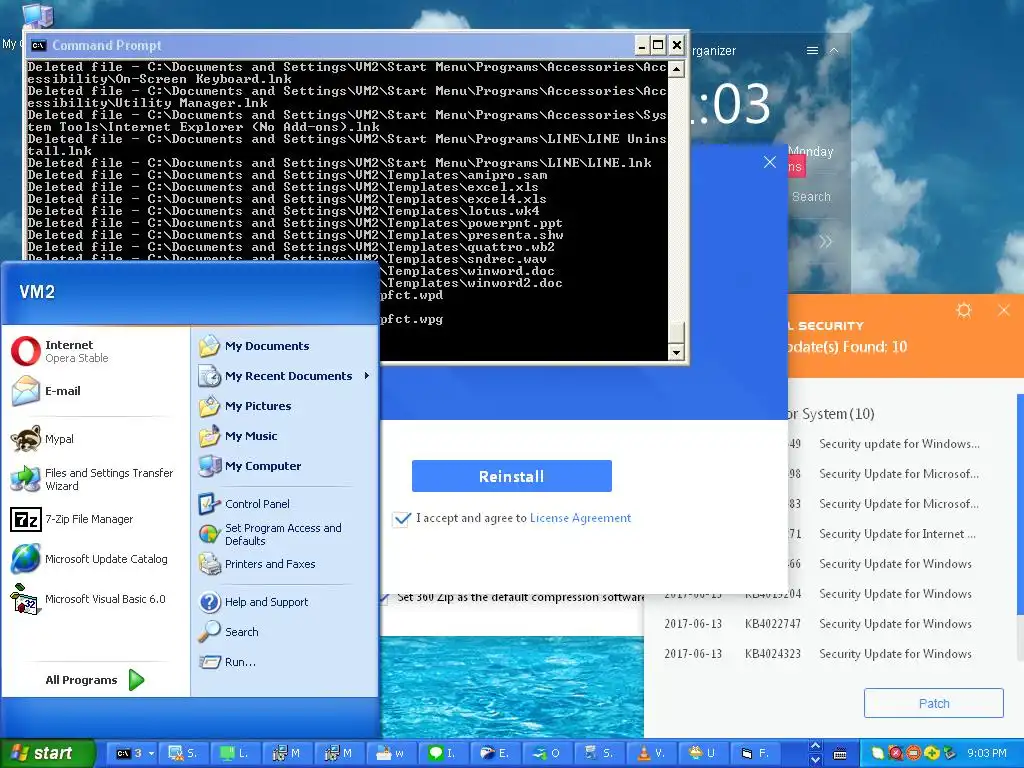The height and width of the screenshot is (768, 1024).
Task: Switch to first 'S.' taskbar button
Action: [x=183, y=754]
